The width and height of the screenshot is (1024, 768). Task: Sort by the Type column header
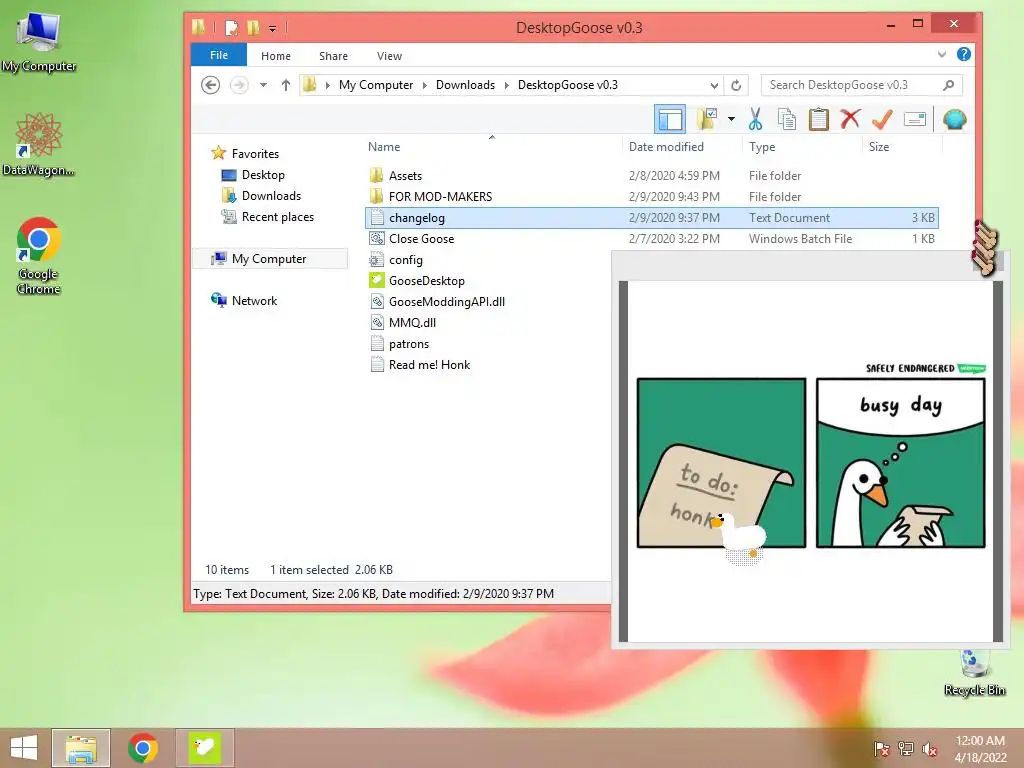[762, 147]
